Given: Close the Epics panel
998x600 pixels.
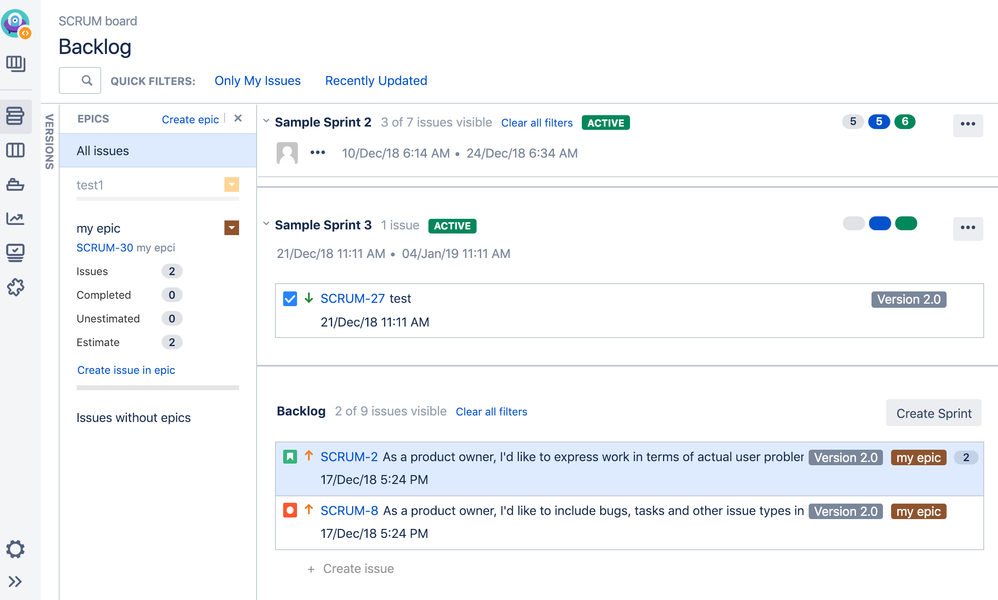Looking at the screenshot, I should click(x=238, y=118).
